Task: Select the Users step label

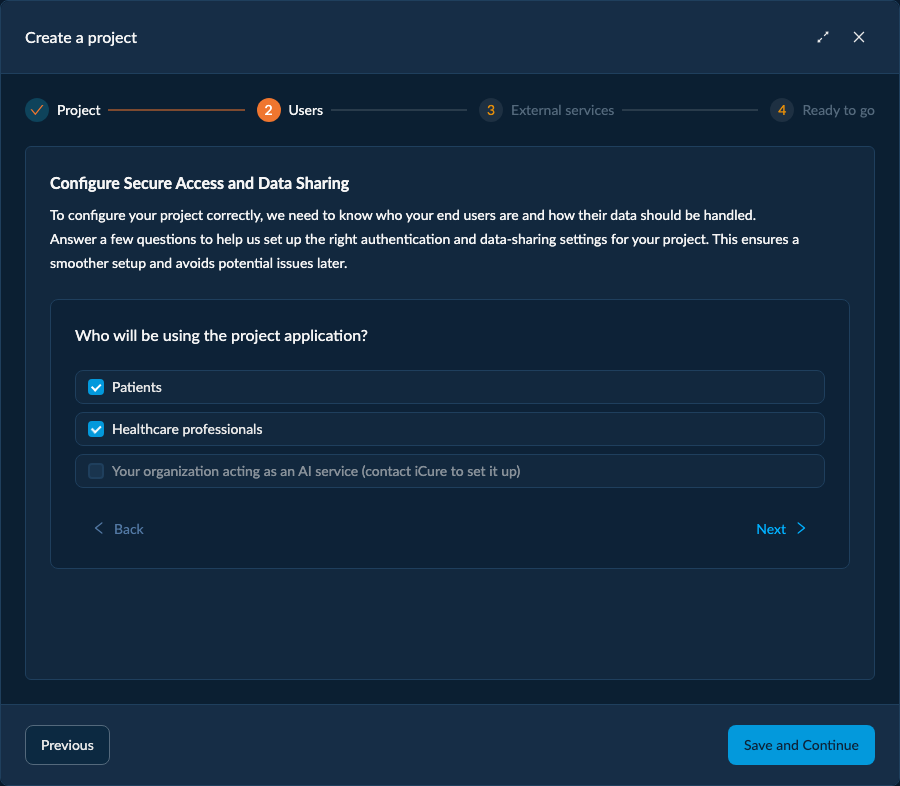Action: click(305, 110)
